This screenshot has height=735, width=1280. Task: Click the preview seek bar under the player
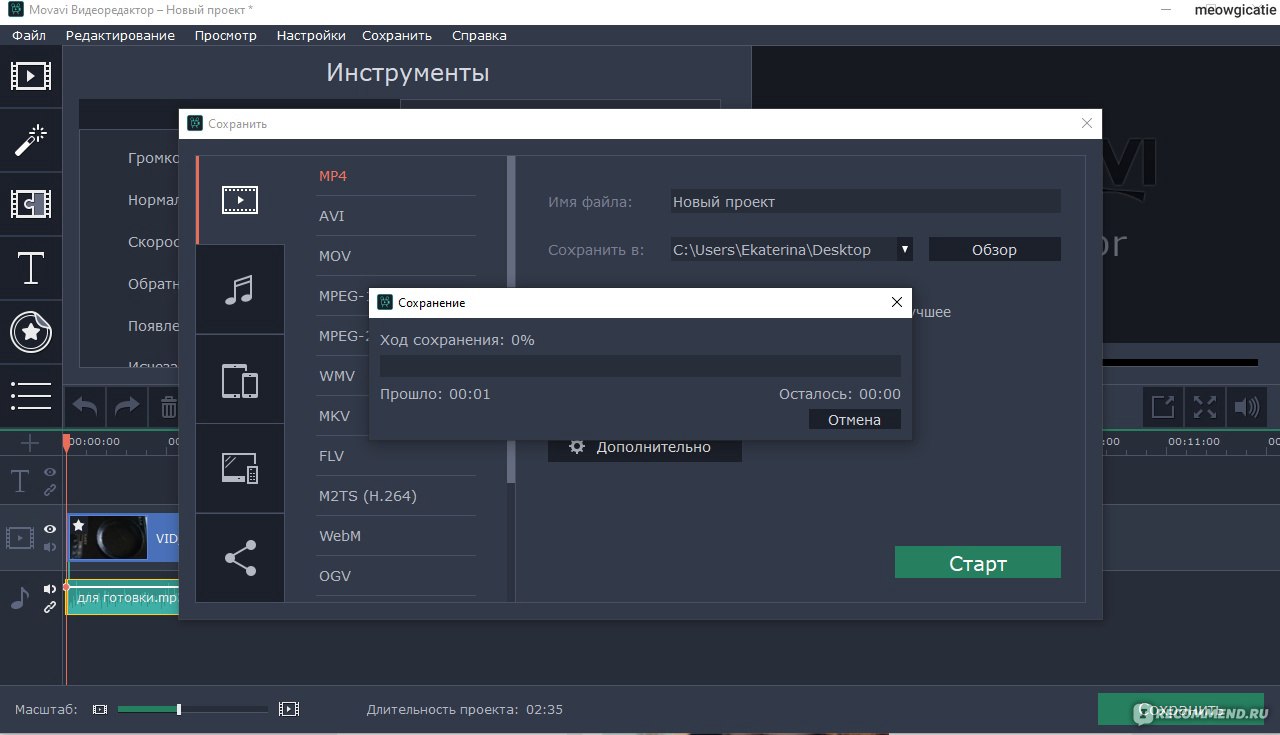coord(1178,362)
